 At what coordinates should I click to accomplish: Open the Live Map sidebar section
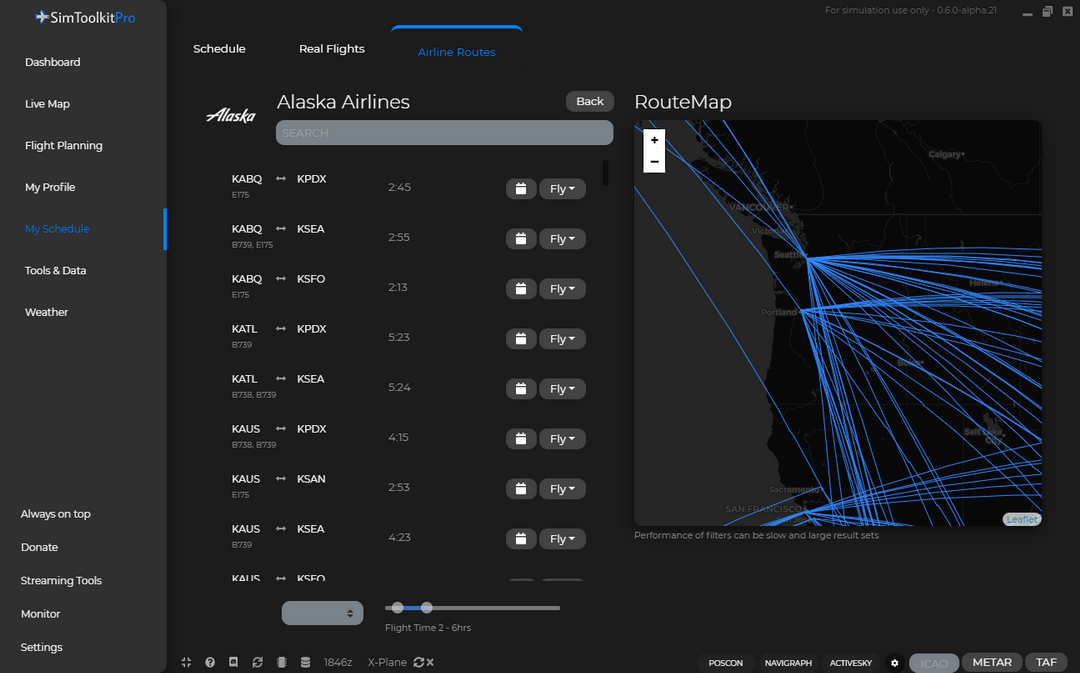(47, 103)
